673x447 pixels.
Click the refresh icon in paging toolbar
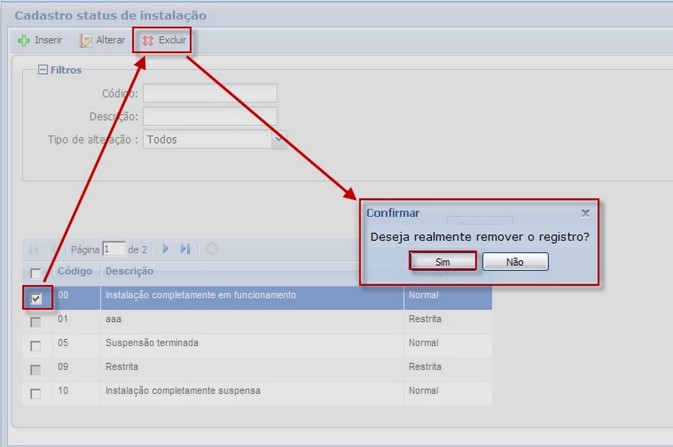click(211, 249)
